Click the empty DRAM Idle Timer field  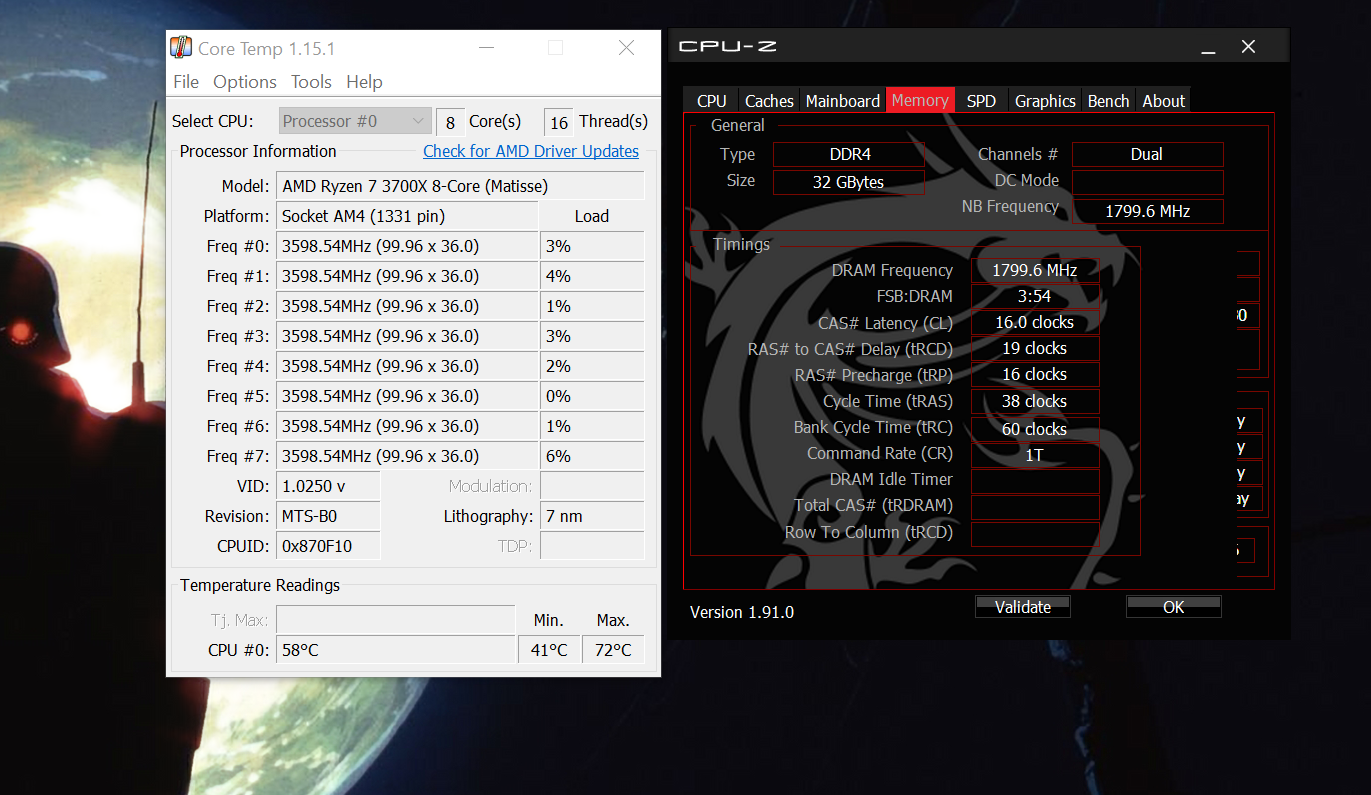pyautogui.click(x=1034, y=481)
